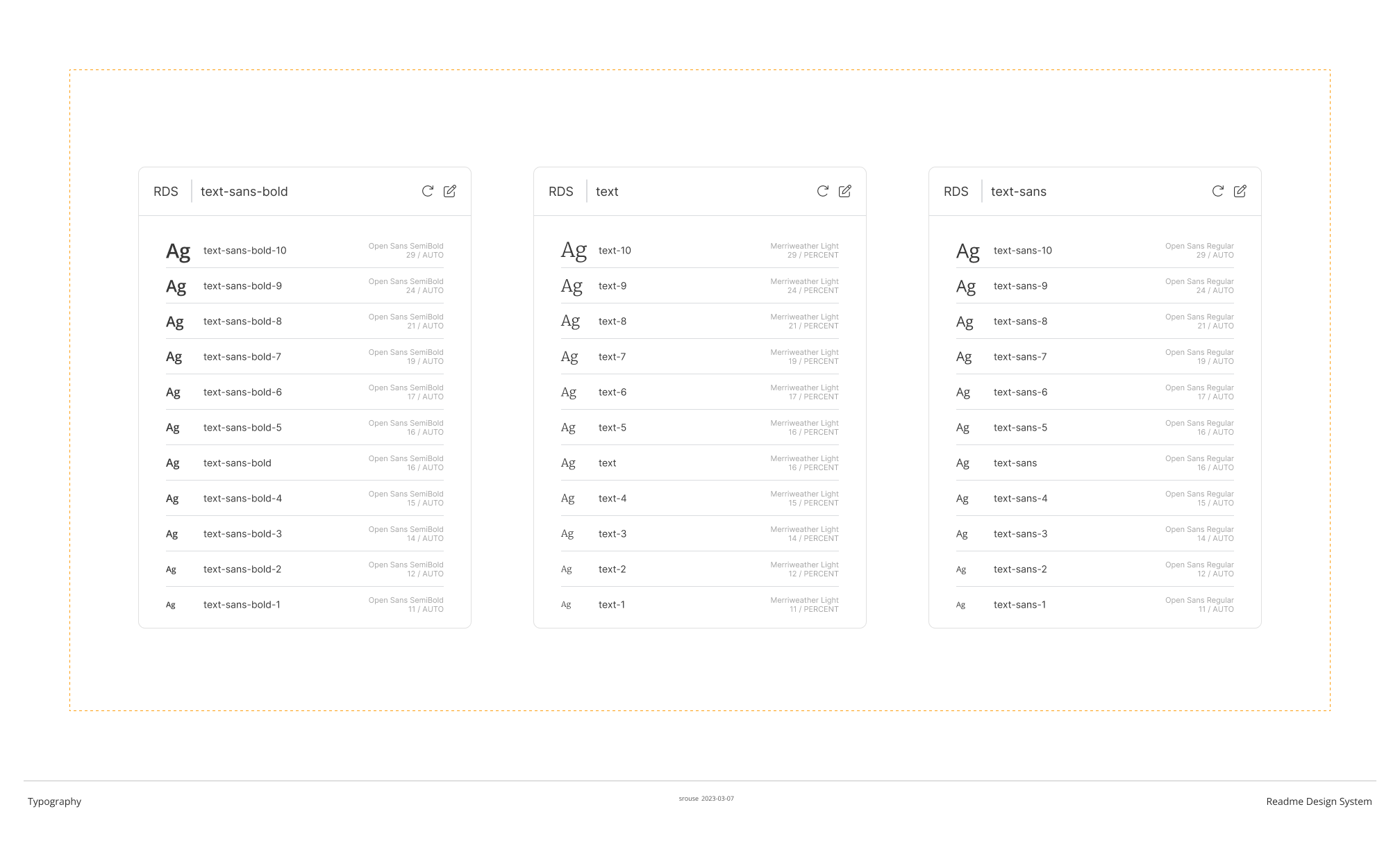The image size is (1400, 850).
Task: Click the Ag preview for text-7
Action: coord(569,357)
